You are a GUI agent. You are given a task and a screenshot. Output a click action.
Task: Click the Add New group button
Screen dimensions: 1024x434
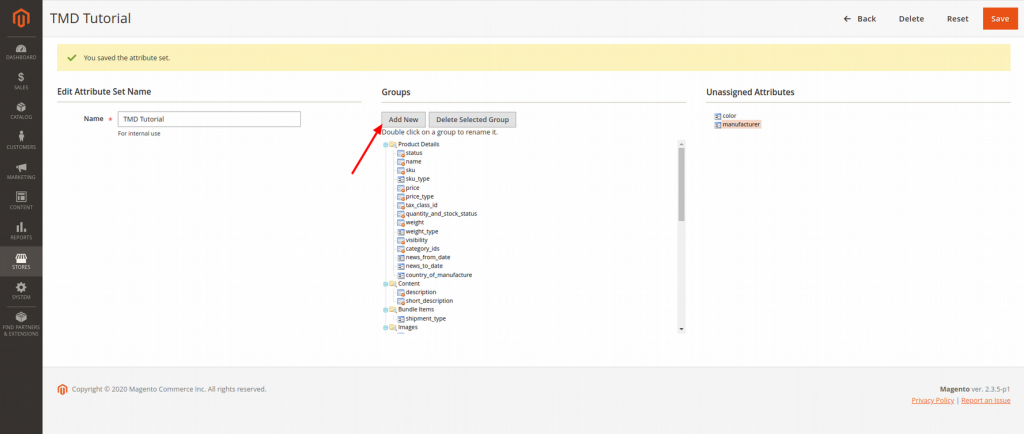pos(403,120)
